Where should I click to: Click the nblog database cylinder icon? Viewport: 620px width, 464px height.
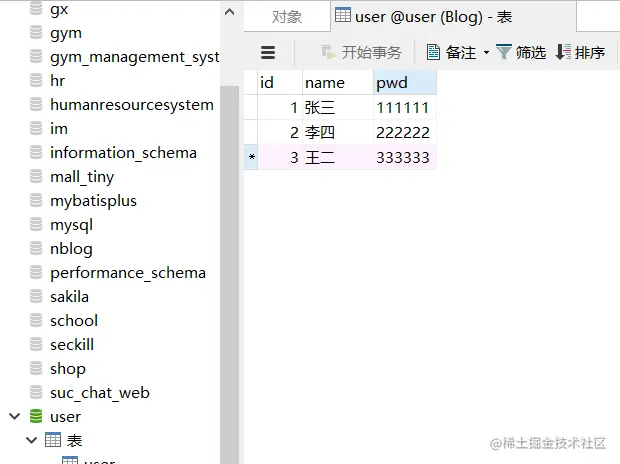click(36, 248)
